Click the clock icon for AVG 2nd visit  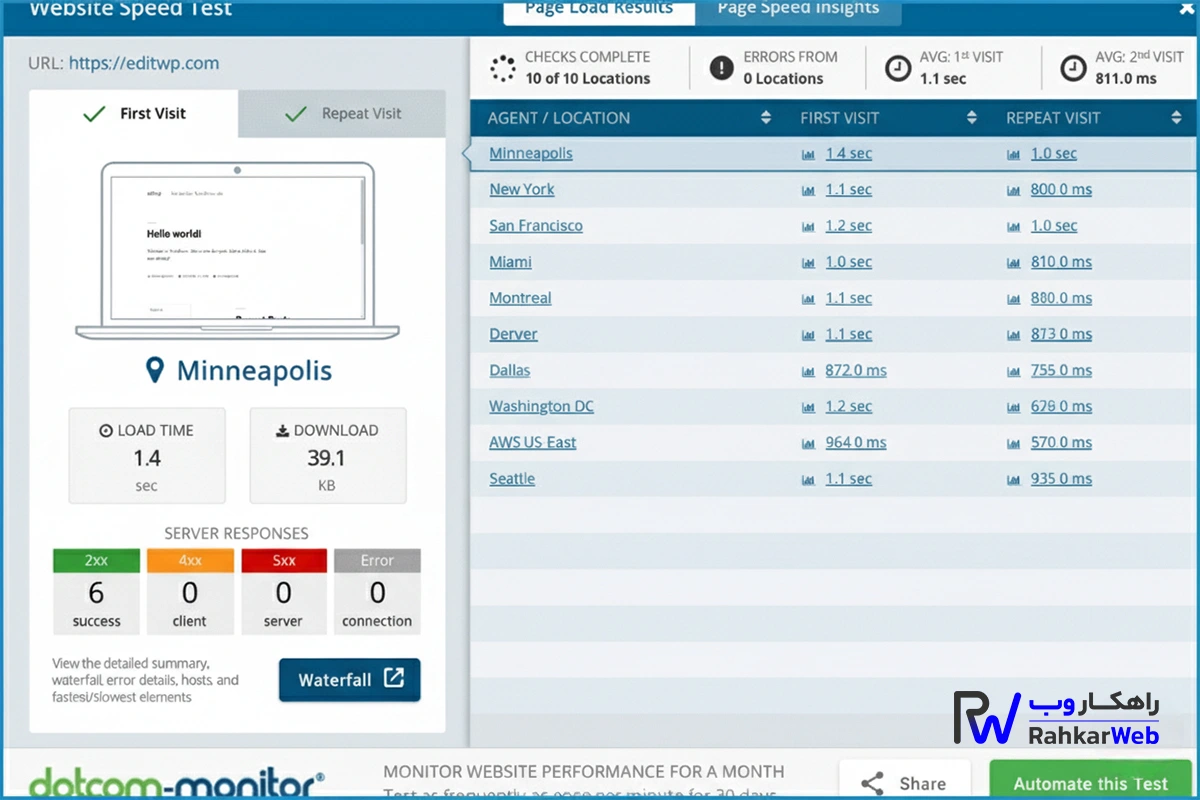click(1073, 68)
